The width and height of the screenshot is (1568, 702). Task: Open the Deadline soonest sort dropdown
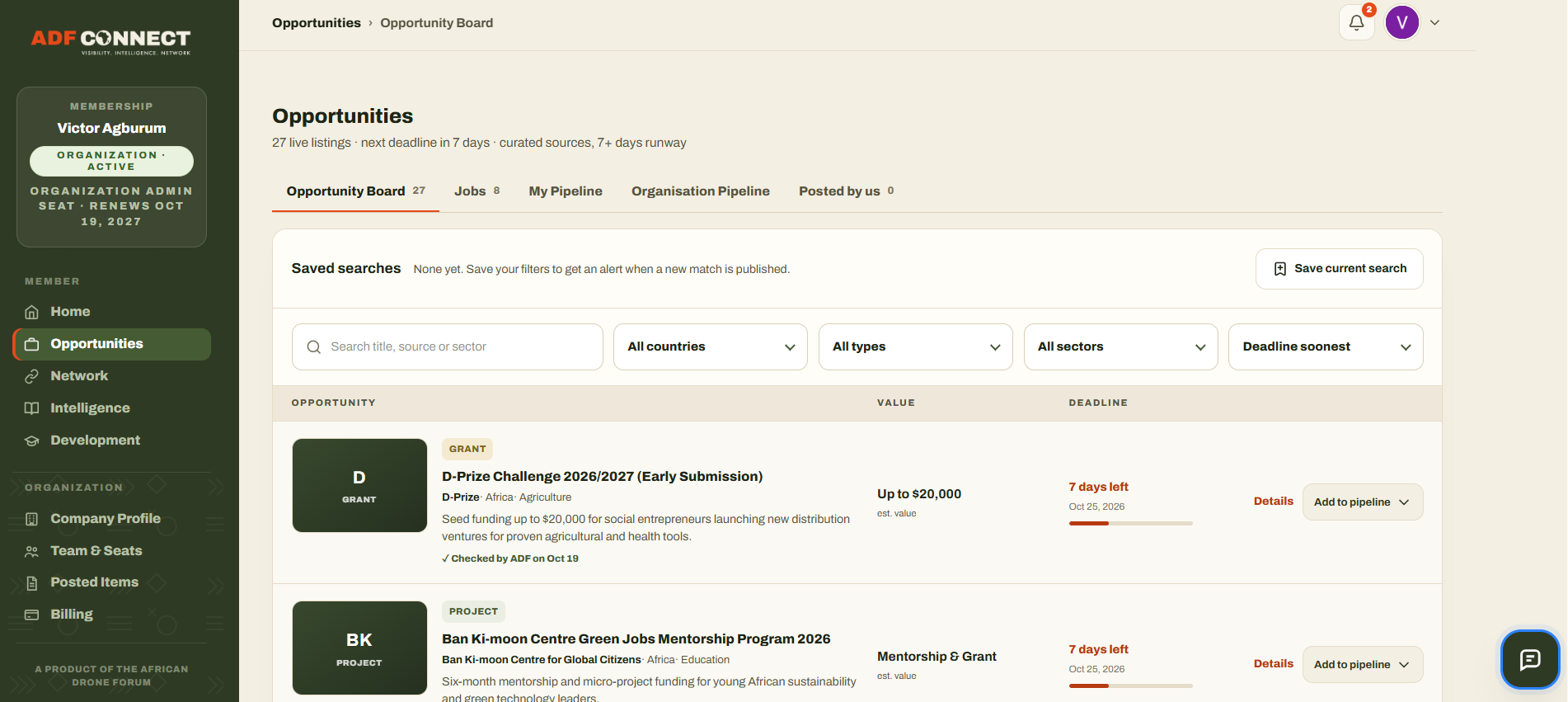click(1326, 347)
